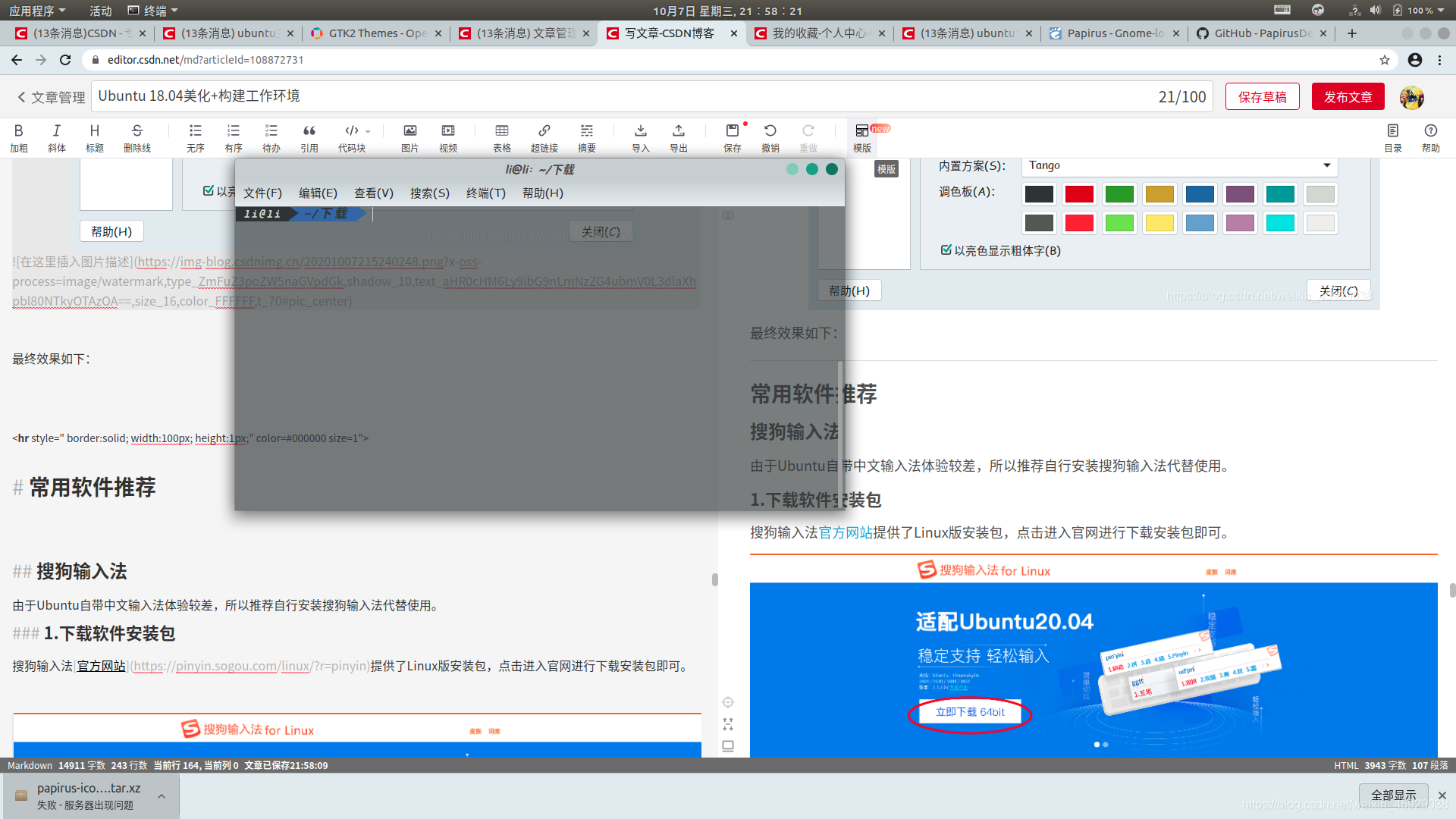Open terminal 搜索(S) menu
This screenshot has width=1456, height=819.
430,193
